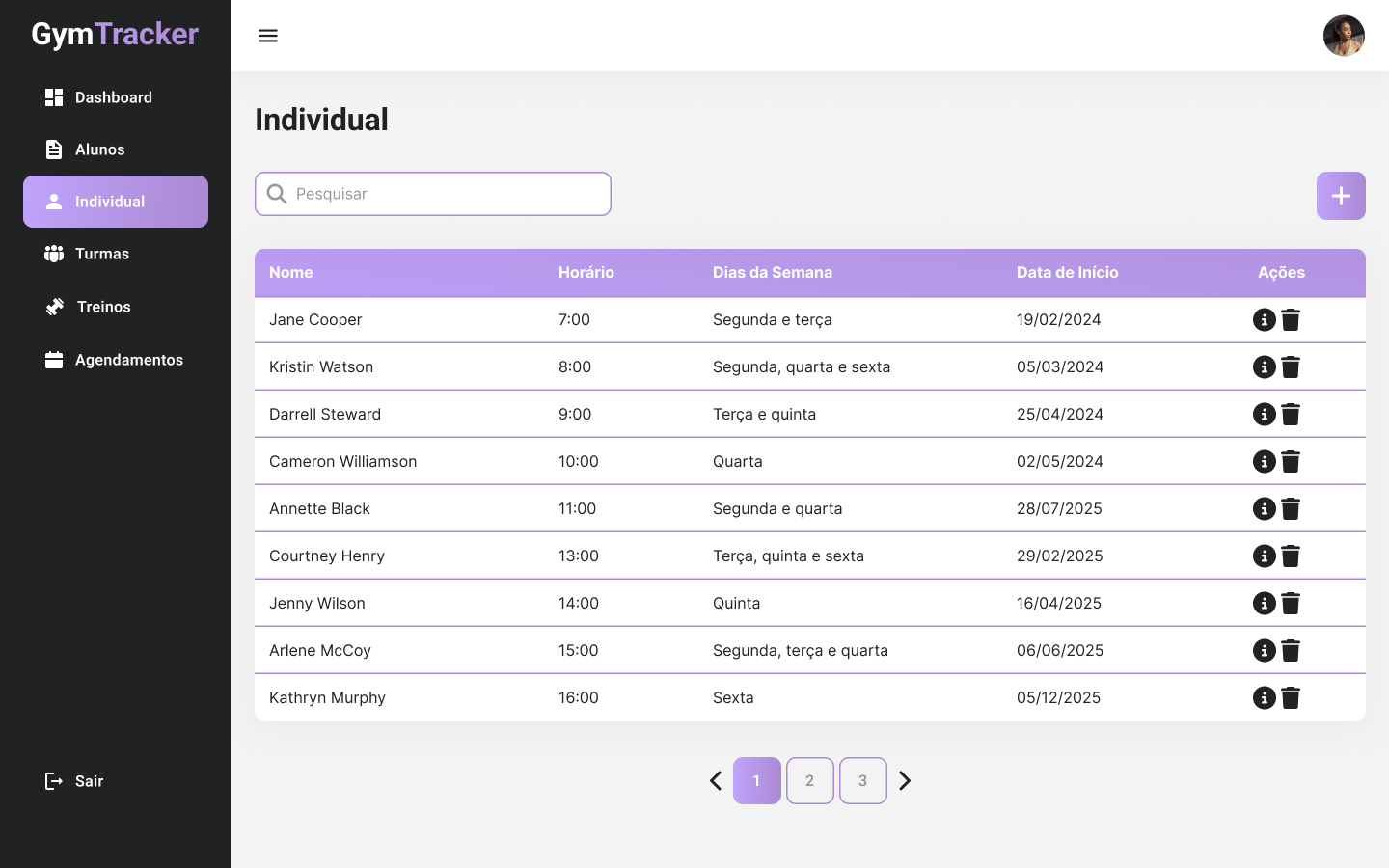Delete Kathryn Murphy's record

click(1291, 698)
